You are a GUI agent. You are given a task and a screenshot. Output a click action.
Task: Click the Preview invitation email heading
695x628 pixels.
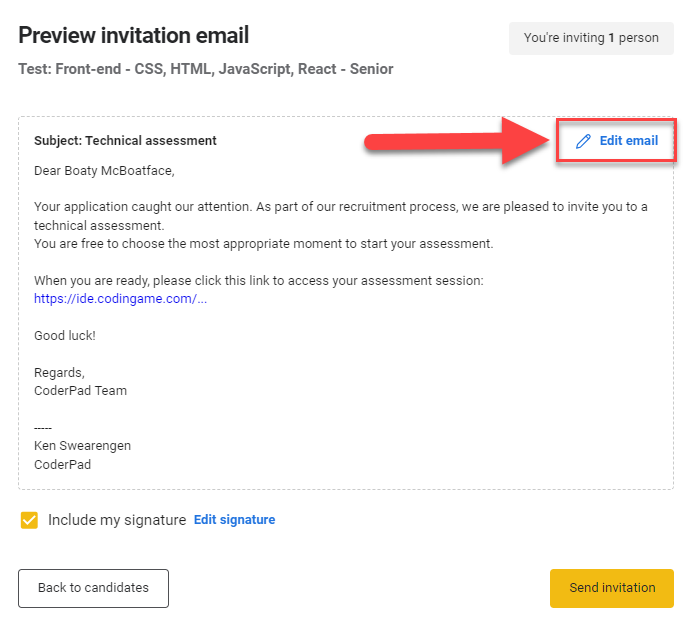[134, 36]
